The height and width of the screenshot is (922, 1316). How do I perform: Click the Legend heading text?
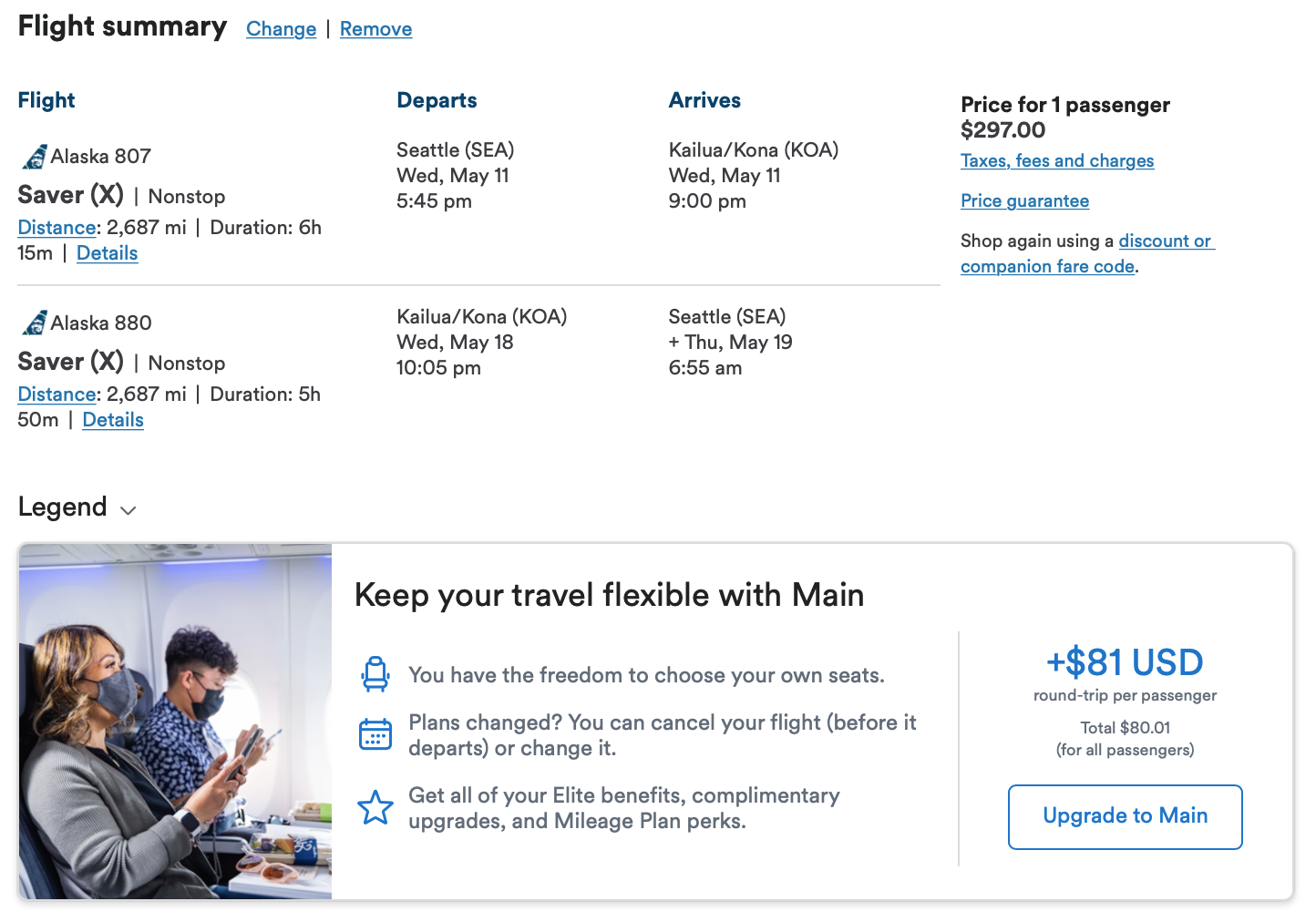tap(63, 507)
